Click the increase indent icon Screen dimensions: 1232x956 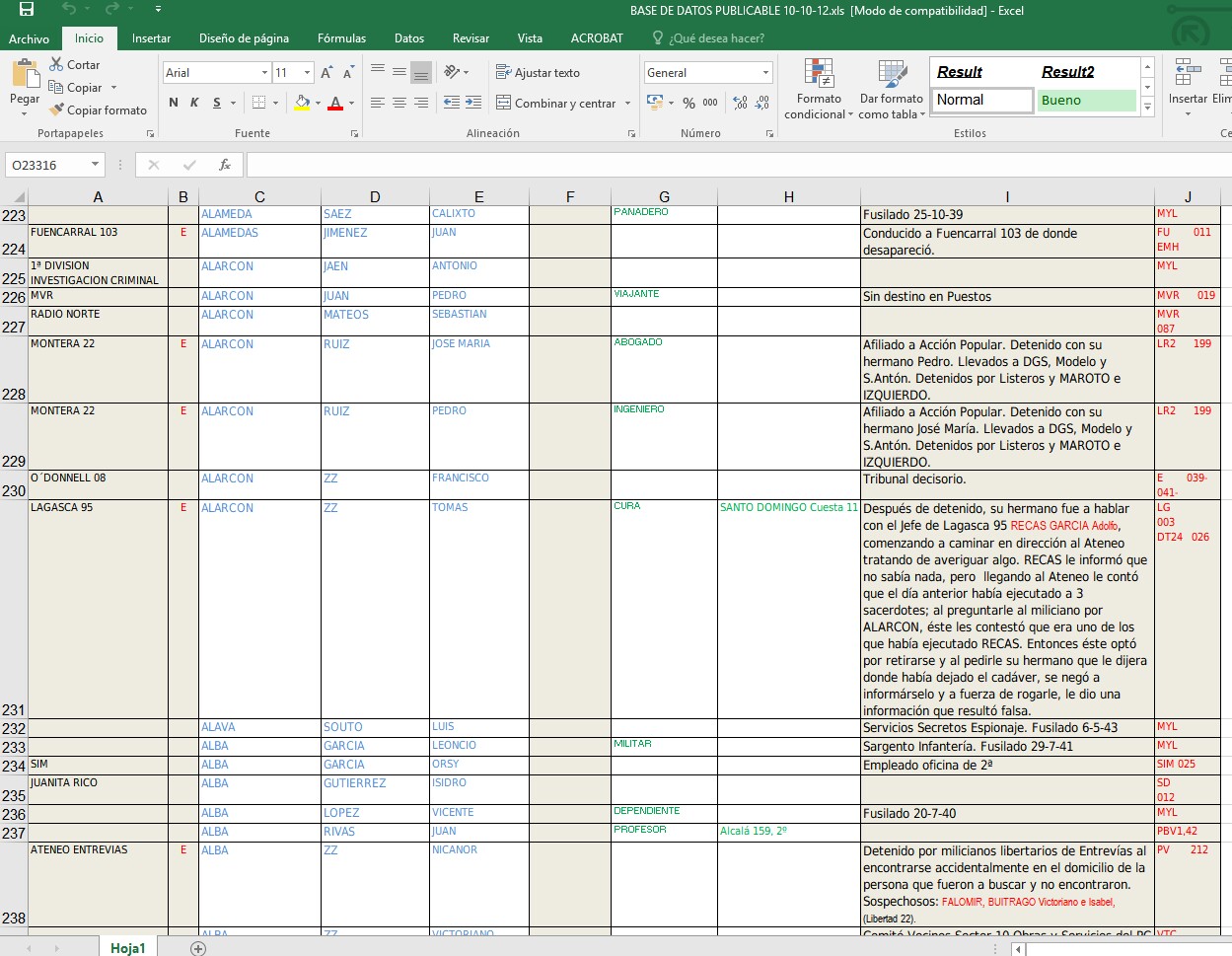473,103
